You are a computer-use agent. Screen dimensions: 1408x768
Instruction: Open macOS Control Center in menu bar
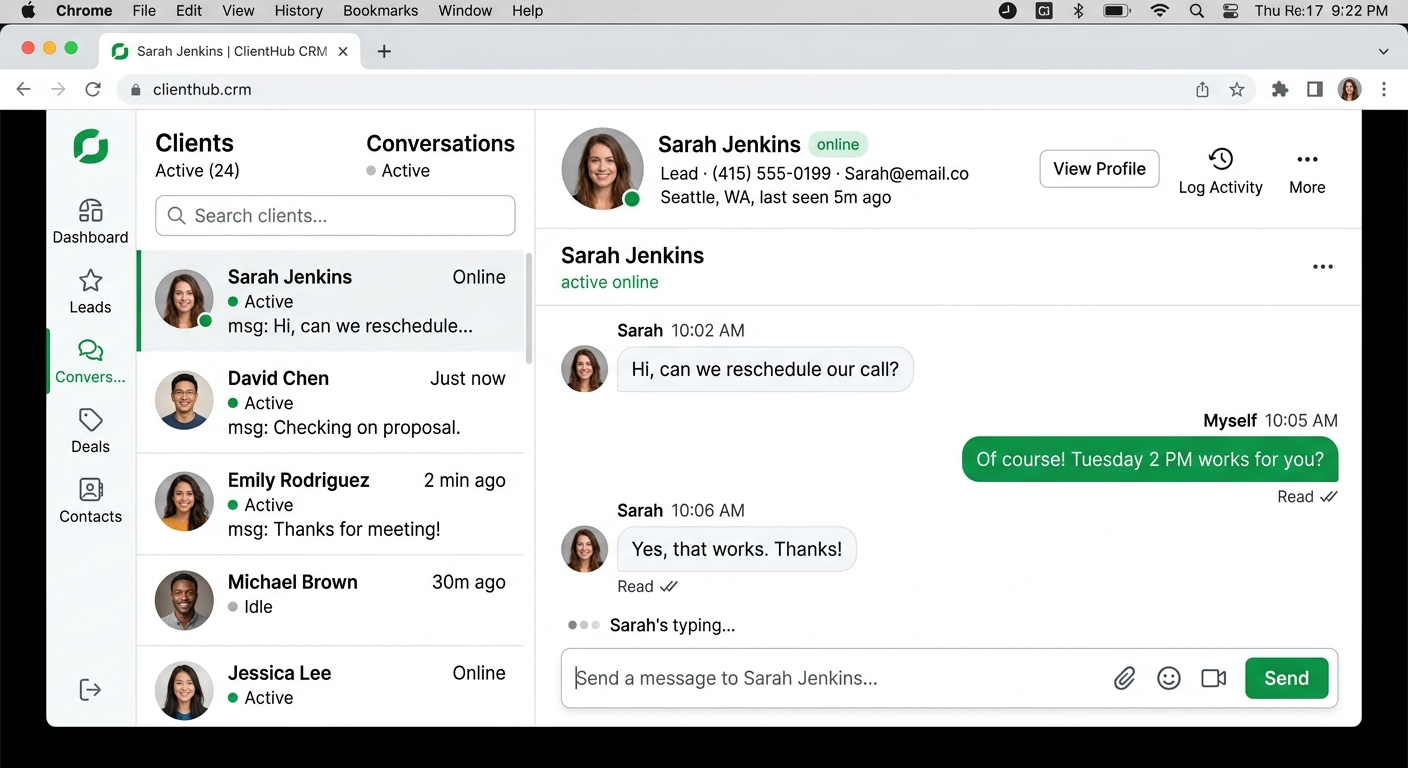click(x=1231, y=11)
